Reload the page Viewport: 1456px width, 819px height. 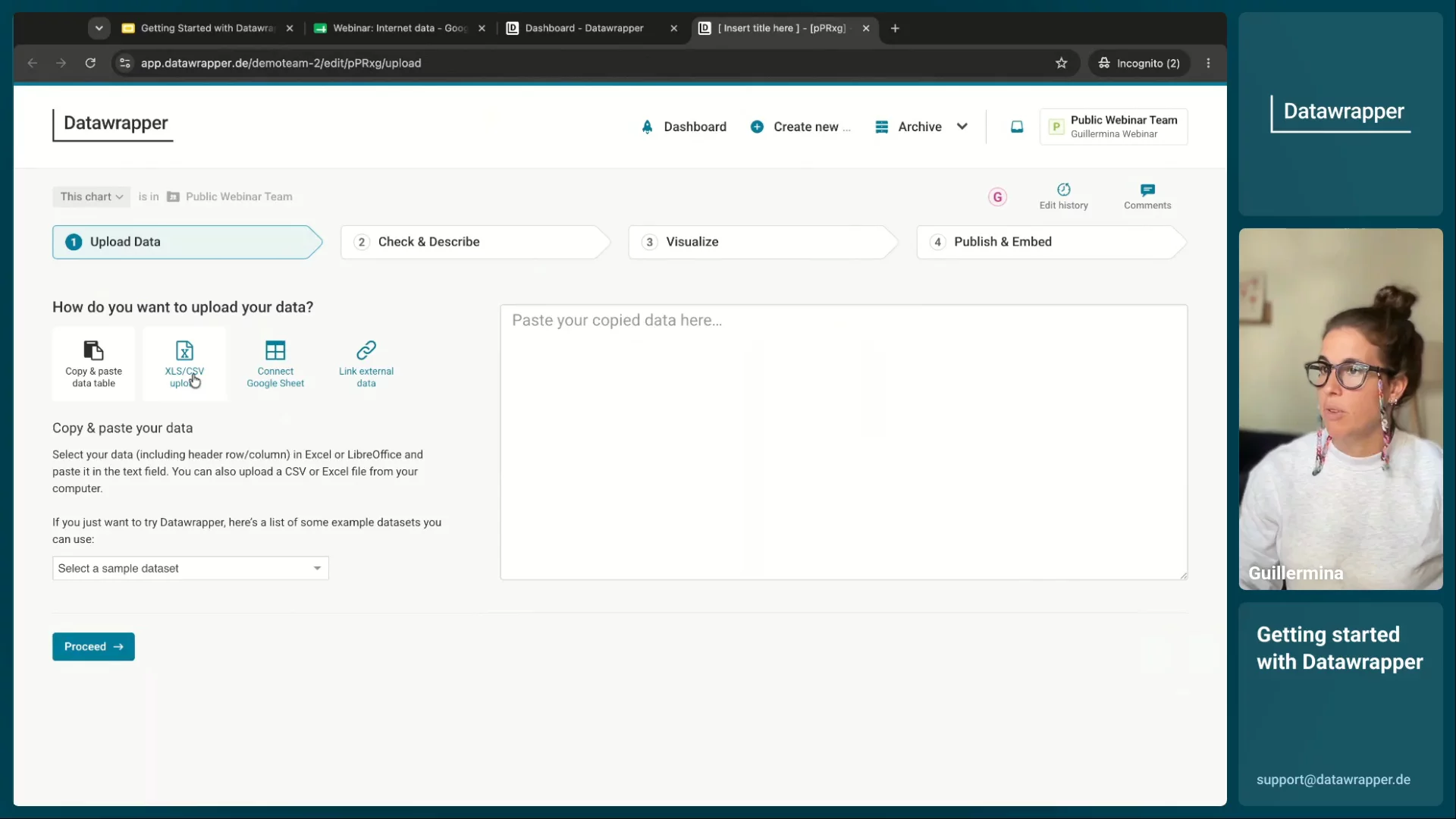pyautogui.click(x=90, y=63)
